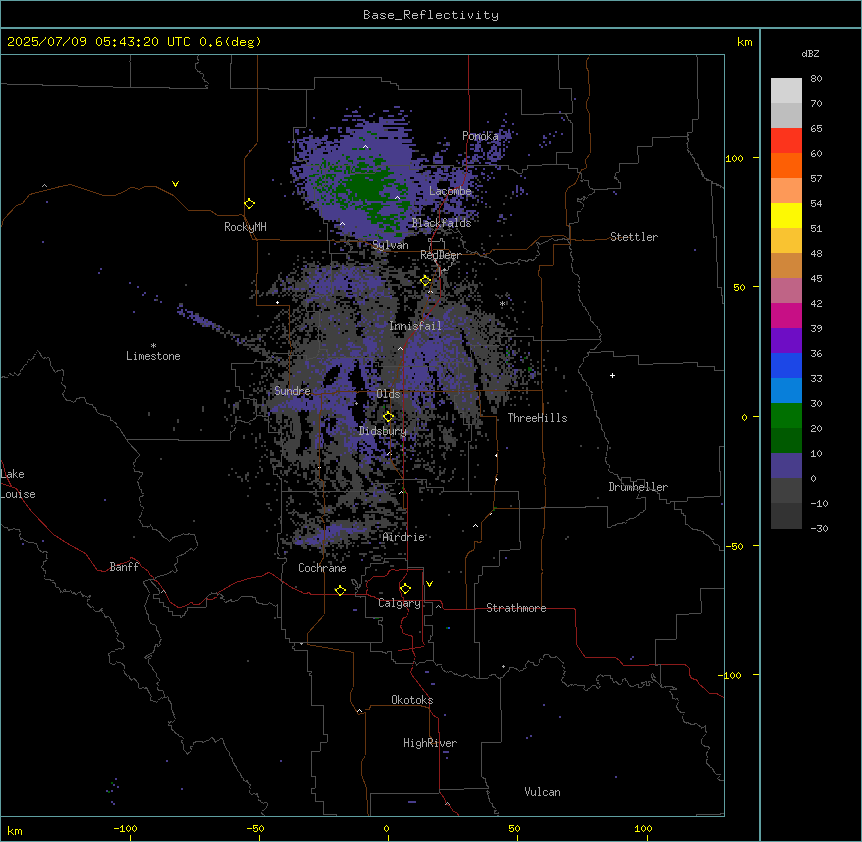Select the bright yellow 54–51 dBZ swatch
This screenshot has height=842, width=862.
(786, 215)
